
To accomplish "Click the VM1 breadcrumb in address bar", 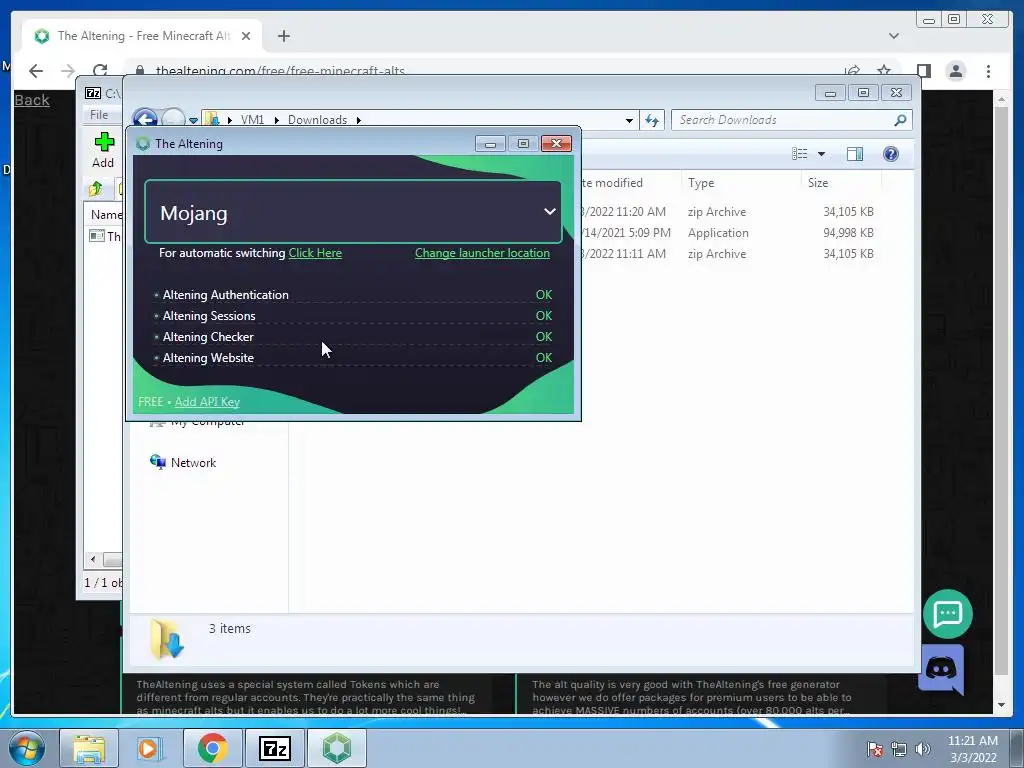I will pyautogui.click(x=252, y=120).
